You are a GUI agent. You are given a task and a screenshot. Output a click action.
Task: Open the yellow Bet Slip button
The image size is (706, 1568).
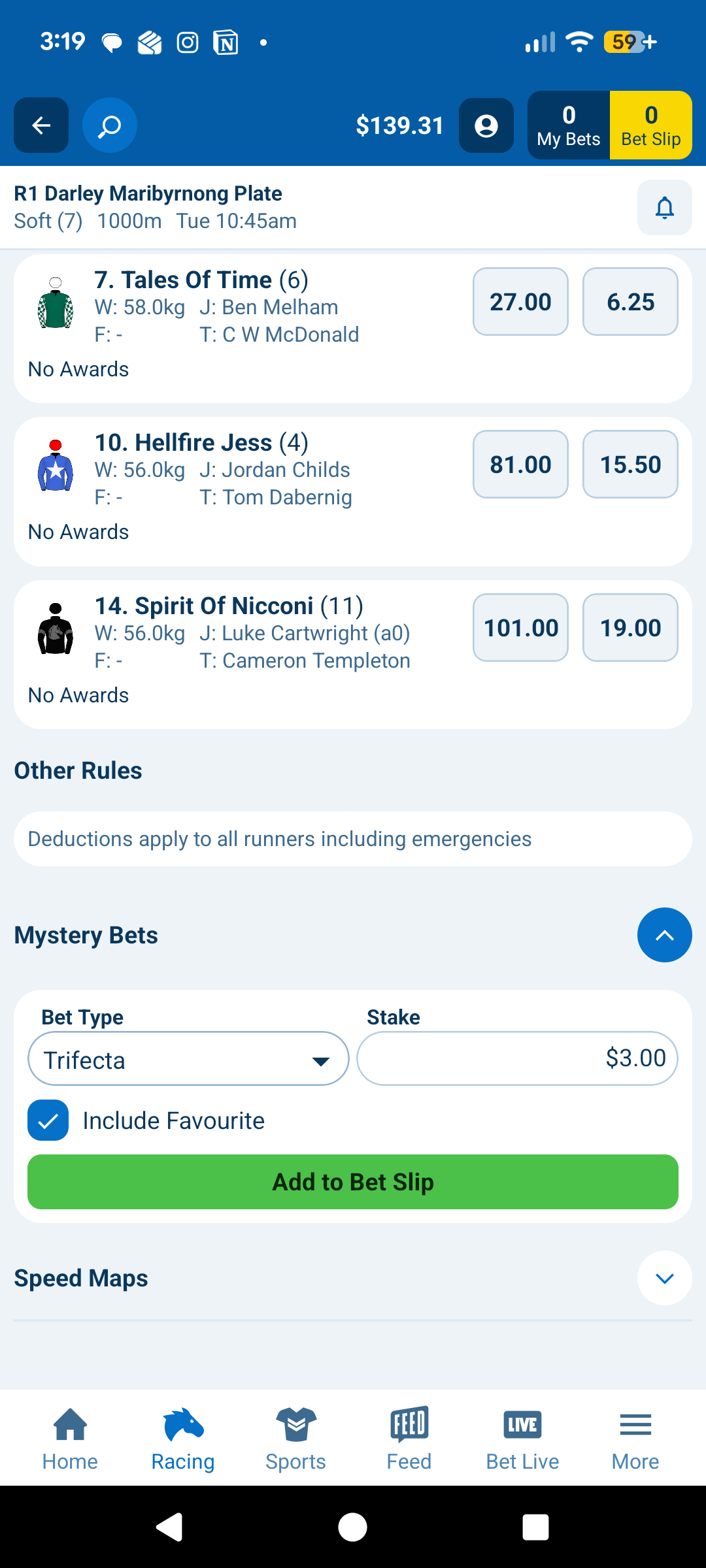tap(650, 125)
